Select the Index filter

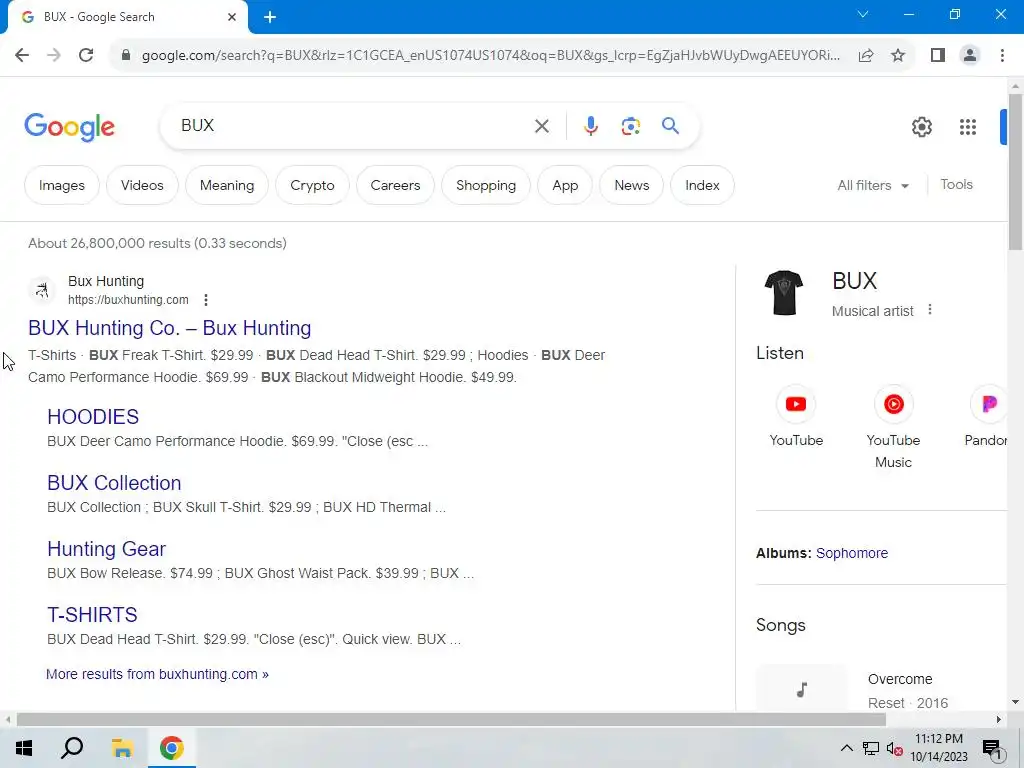pos(702,185)
